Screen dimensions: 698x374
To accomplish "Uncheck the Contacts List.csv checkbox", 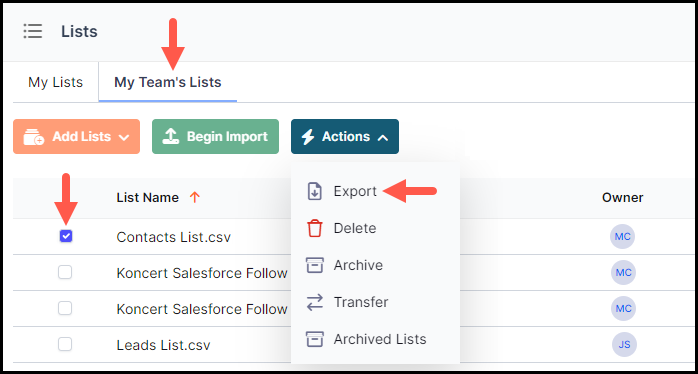I will point(66,236).
